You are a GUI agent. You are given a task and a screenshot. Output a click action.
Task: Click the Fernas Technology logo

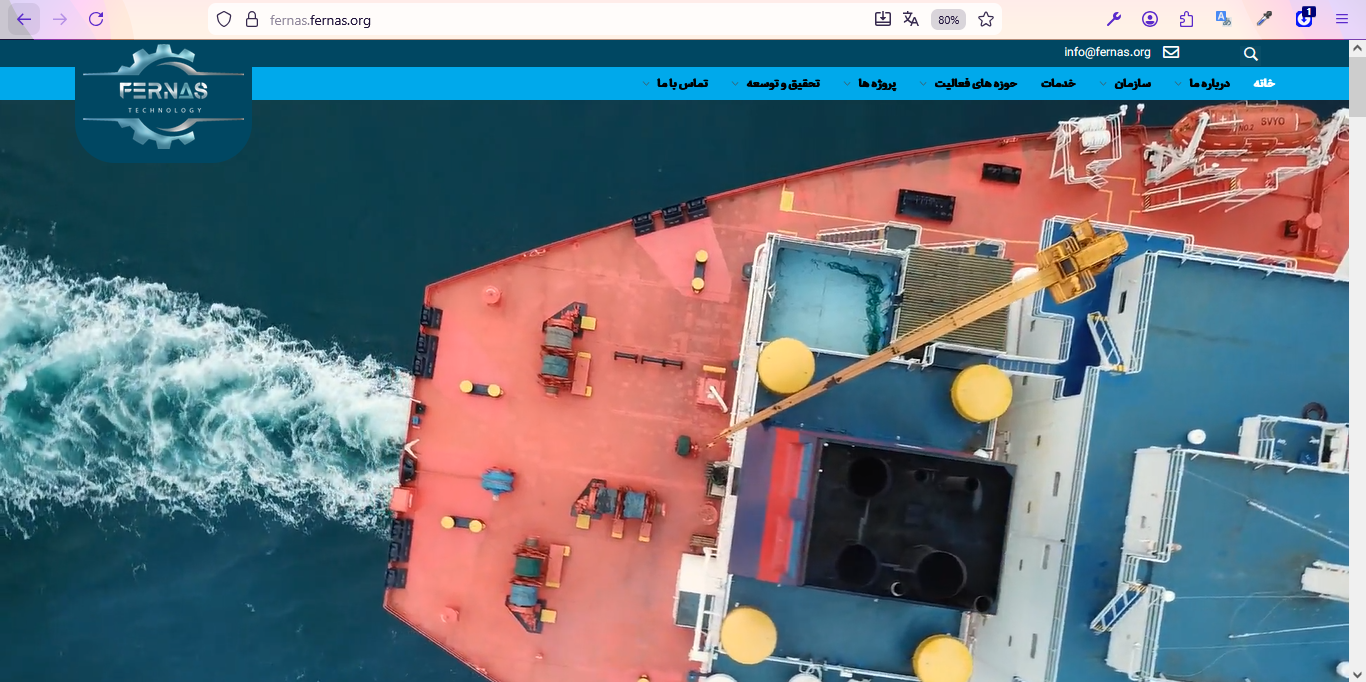point(163,98)
